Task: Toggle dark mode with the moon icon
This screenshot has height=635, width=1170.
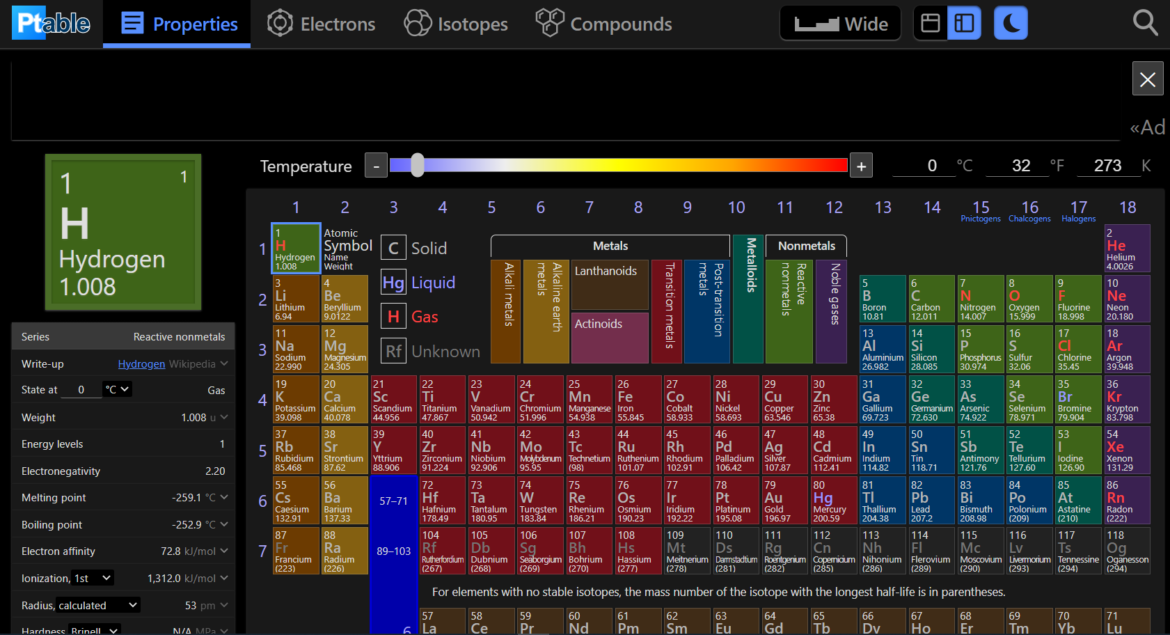Action: tap(1010, 21)
